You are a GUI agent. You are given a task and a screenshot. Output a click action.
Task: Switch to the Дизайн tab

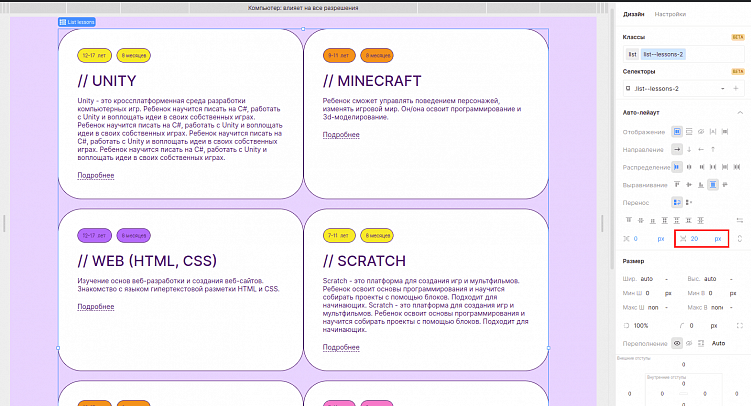(634, 14)
